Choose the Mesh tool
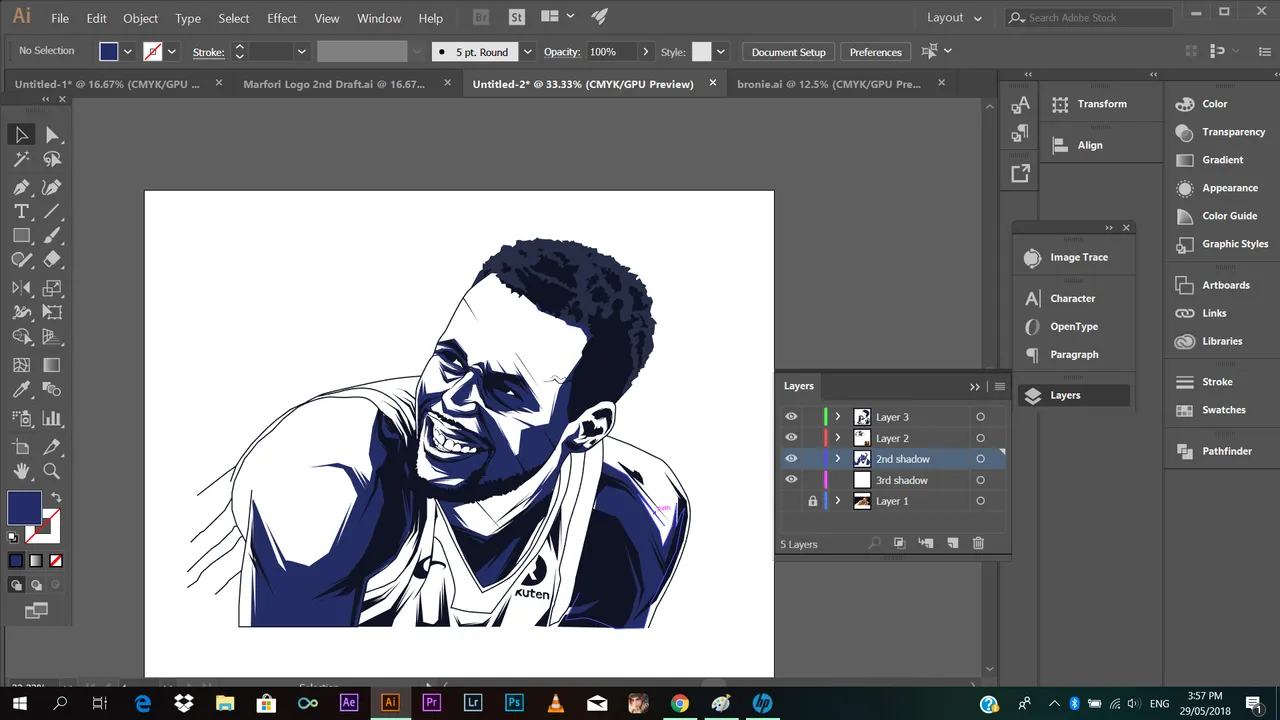1280x720 pixels. [x=21, y=365]
